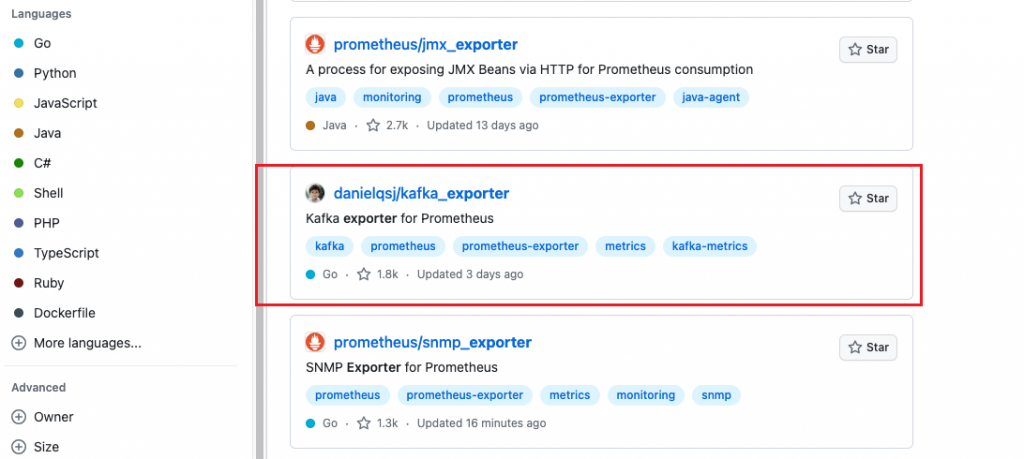
Task: Filter results by Python language
Action: point(45,73)
